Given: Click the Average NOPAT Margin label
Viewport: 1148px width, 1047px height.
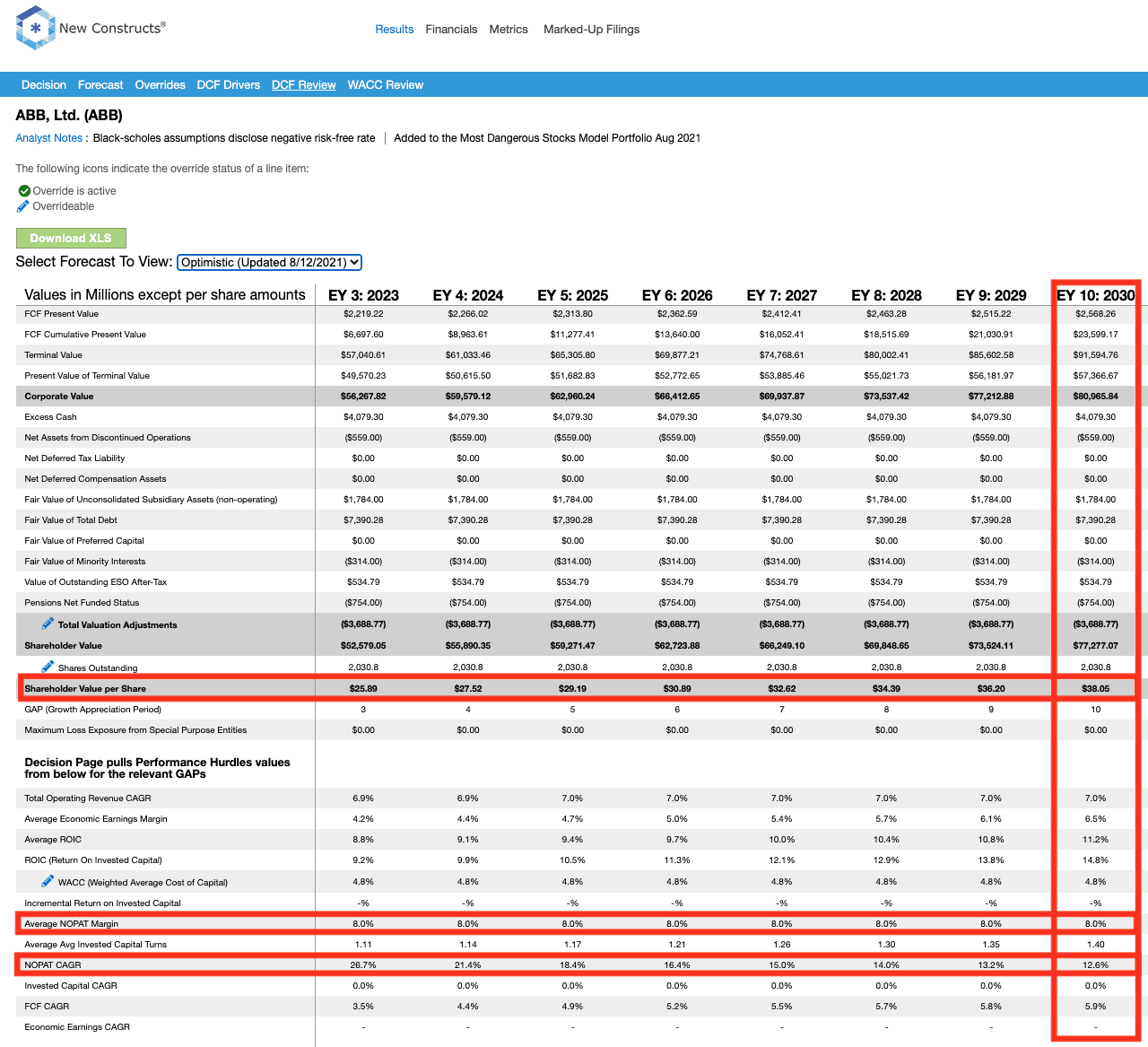Looking at the screenshot, I should click(72, 924).
